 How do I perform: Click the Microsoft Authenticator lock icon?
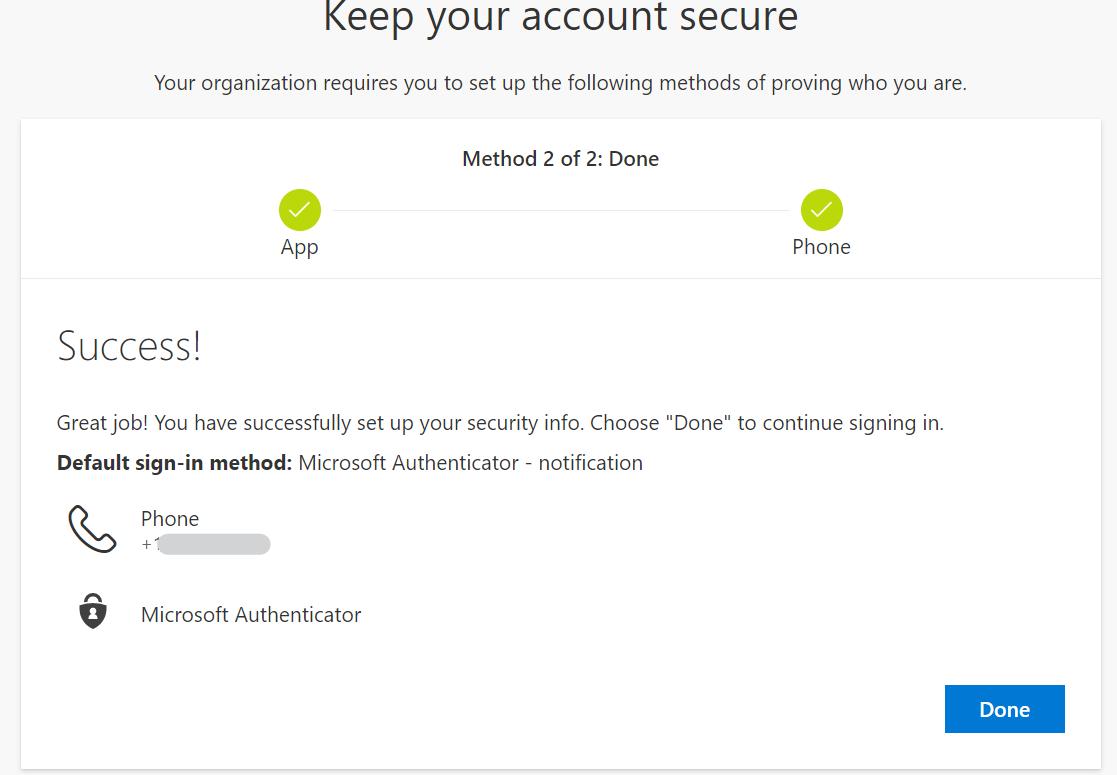(93, 611)
